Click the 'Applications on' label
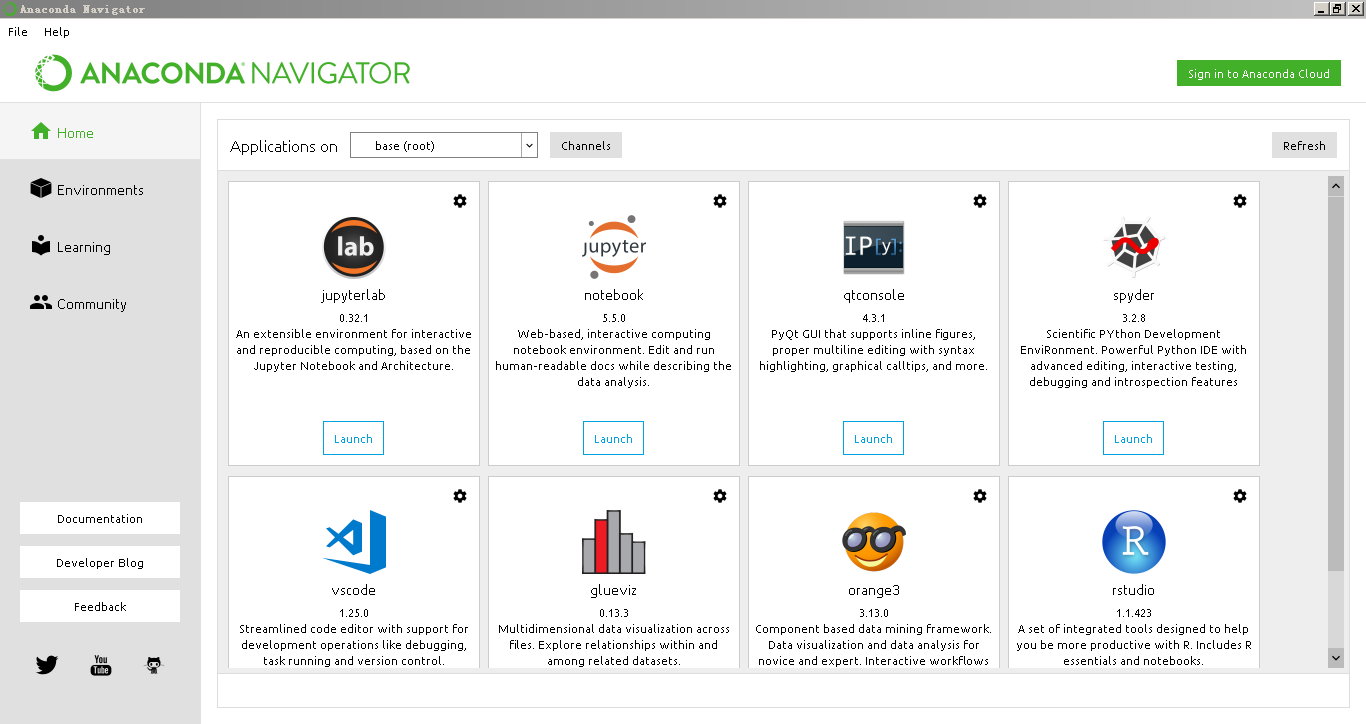Screen dimensions: 1366x724 (284, 146)
